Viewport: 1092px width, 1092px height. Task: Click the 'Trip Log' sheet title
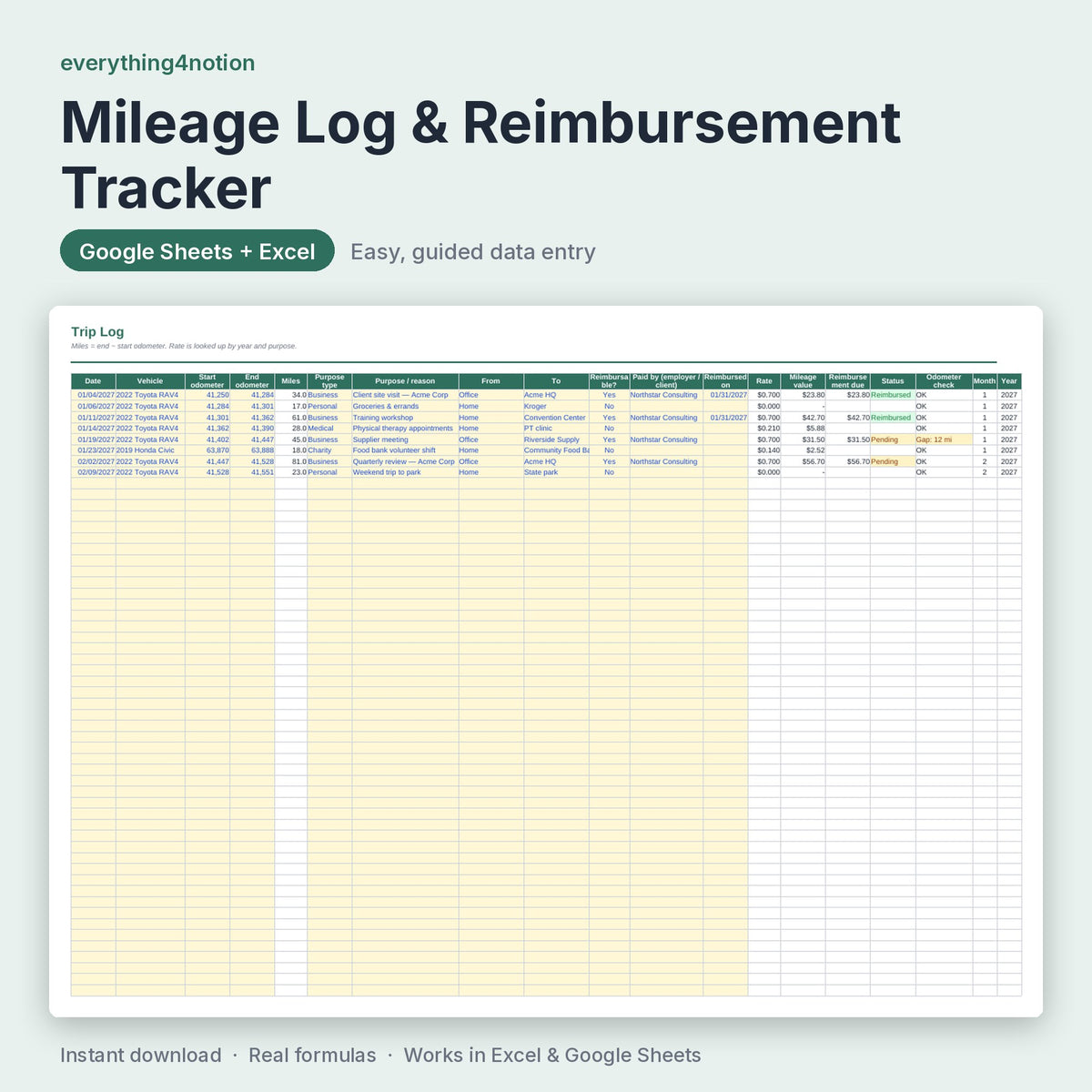(97, 332)
